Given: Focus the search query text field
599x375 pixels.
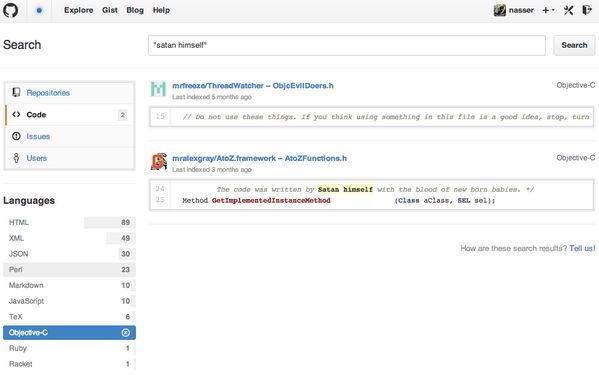Looking at the screenshot, I should click(x=346, y=45).
